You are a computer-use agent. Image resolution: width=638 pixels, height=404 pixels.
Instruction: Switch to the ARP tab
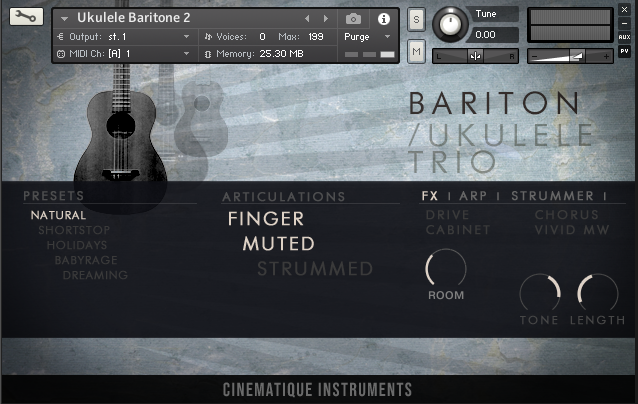pos(473,196)
